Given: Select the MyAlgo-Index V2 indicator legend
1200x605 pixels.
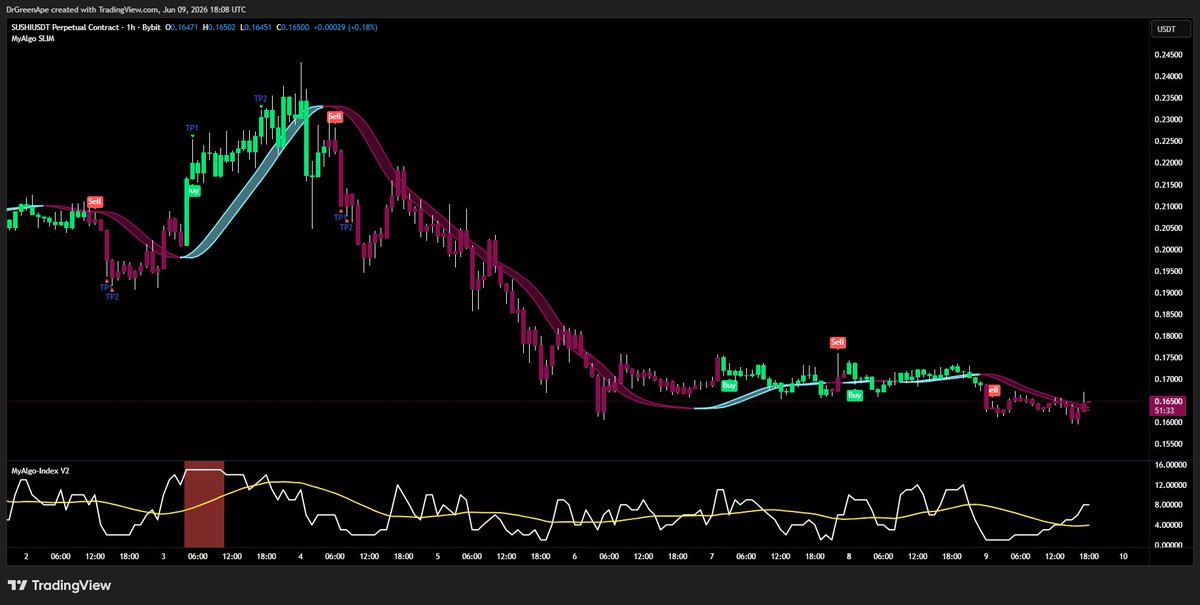Looking at the screenshot, I should pos(40,469).
